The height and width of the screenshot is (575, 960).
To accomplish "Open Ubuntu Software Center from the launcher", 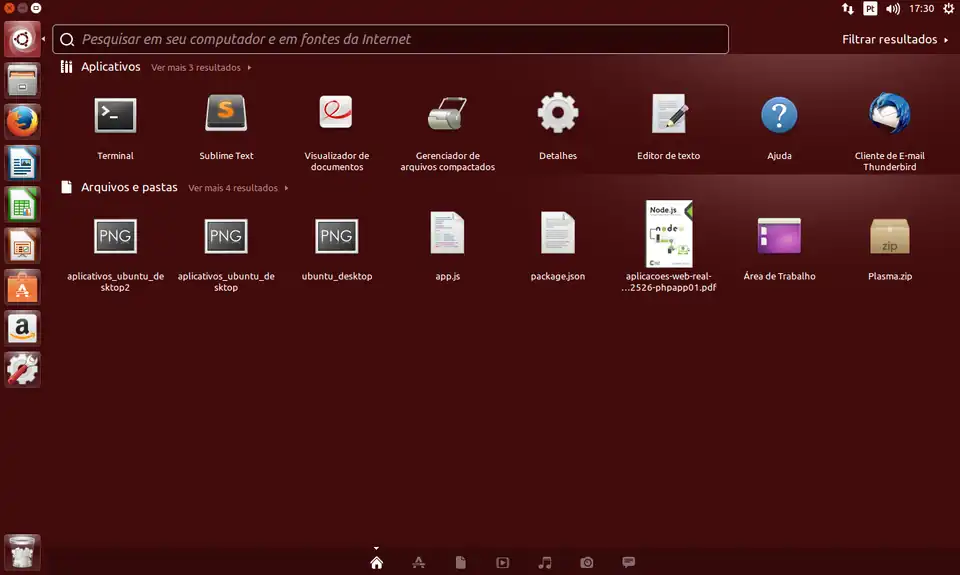I will pos(22,287).
